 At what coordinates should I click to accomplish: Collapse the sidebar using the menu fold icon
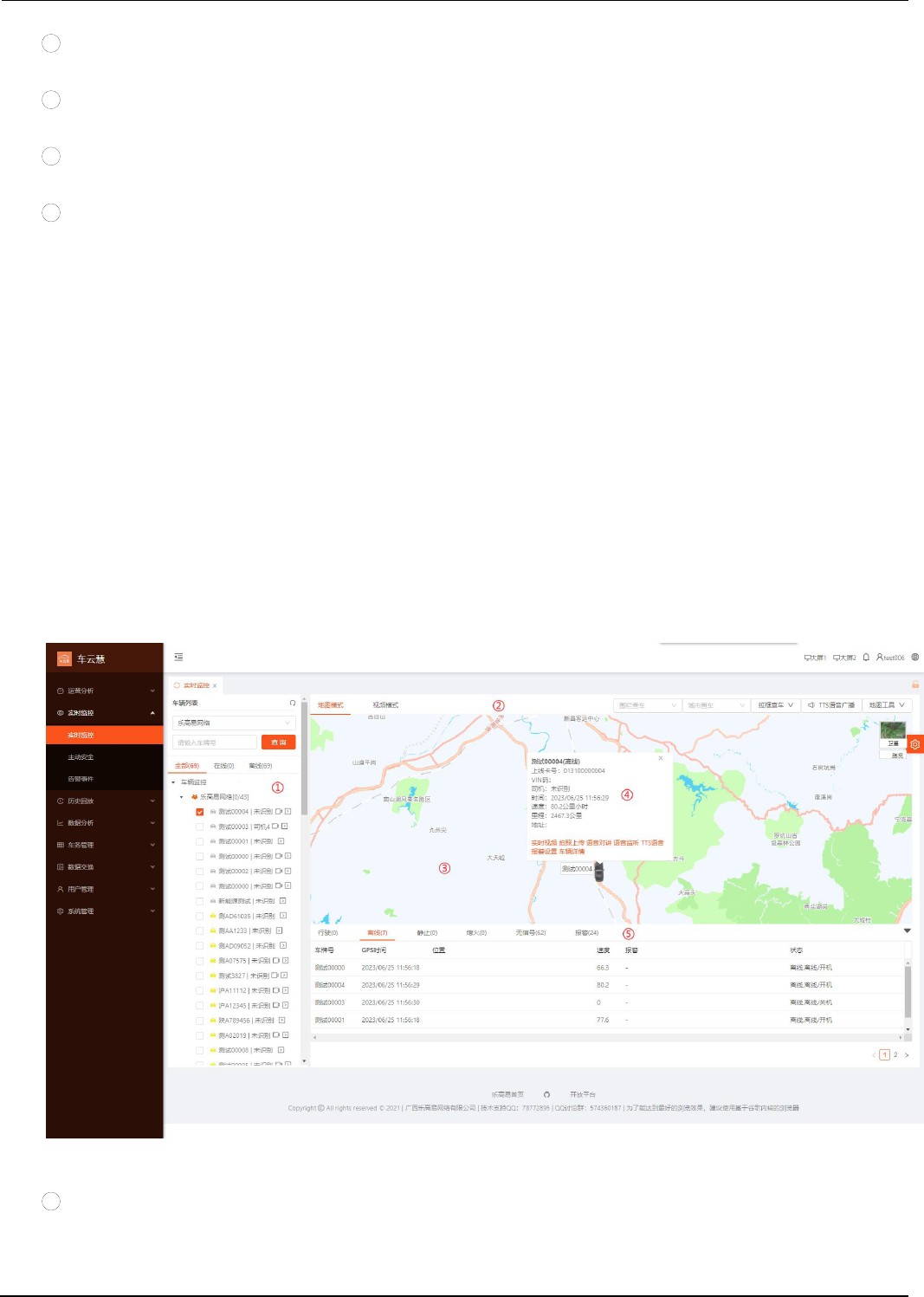(x=178, y=658)
